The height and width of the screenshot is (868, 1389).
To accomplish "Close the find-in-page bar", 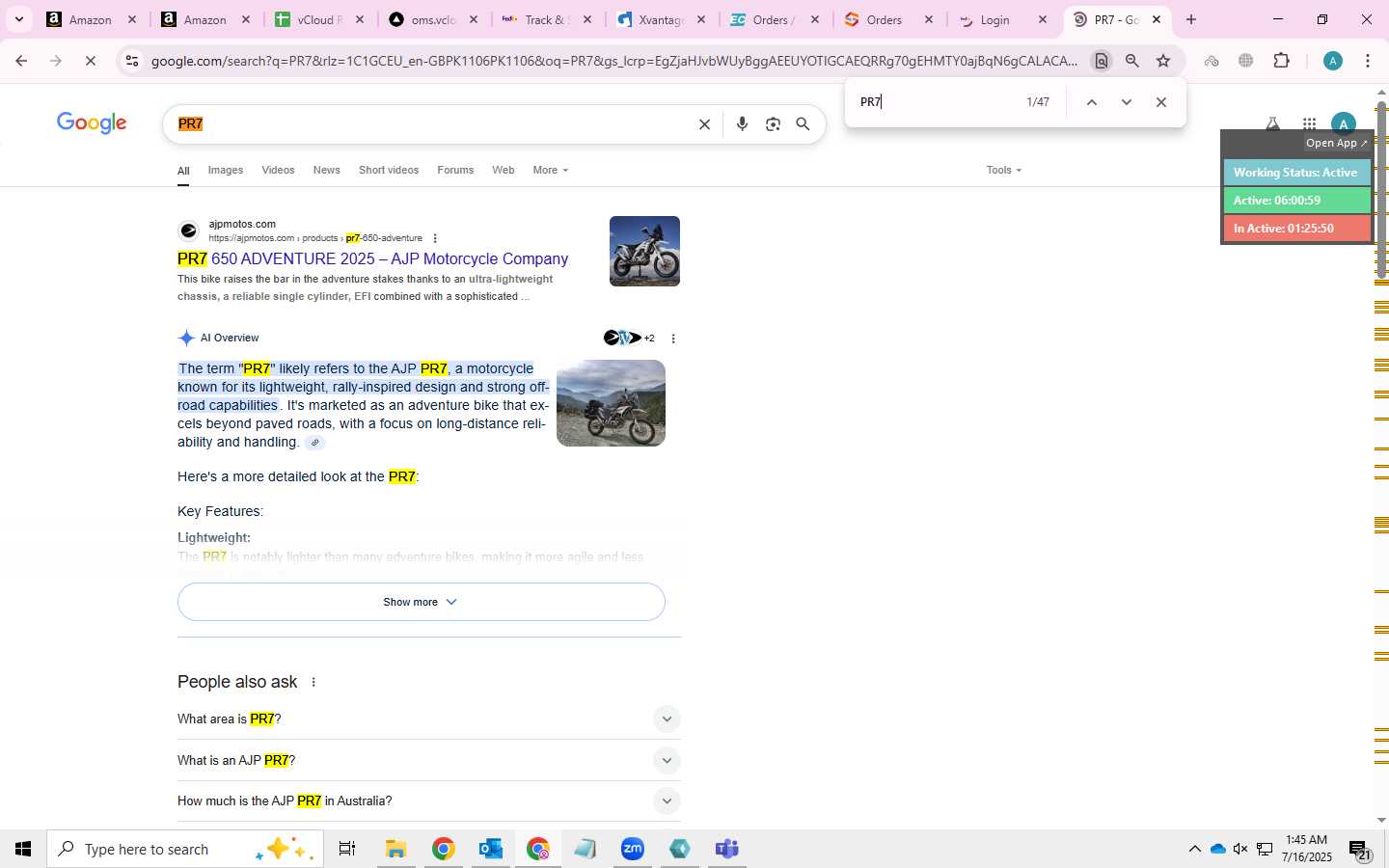I will 1161,102.
